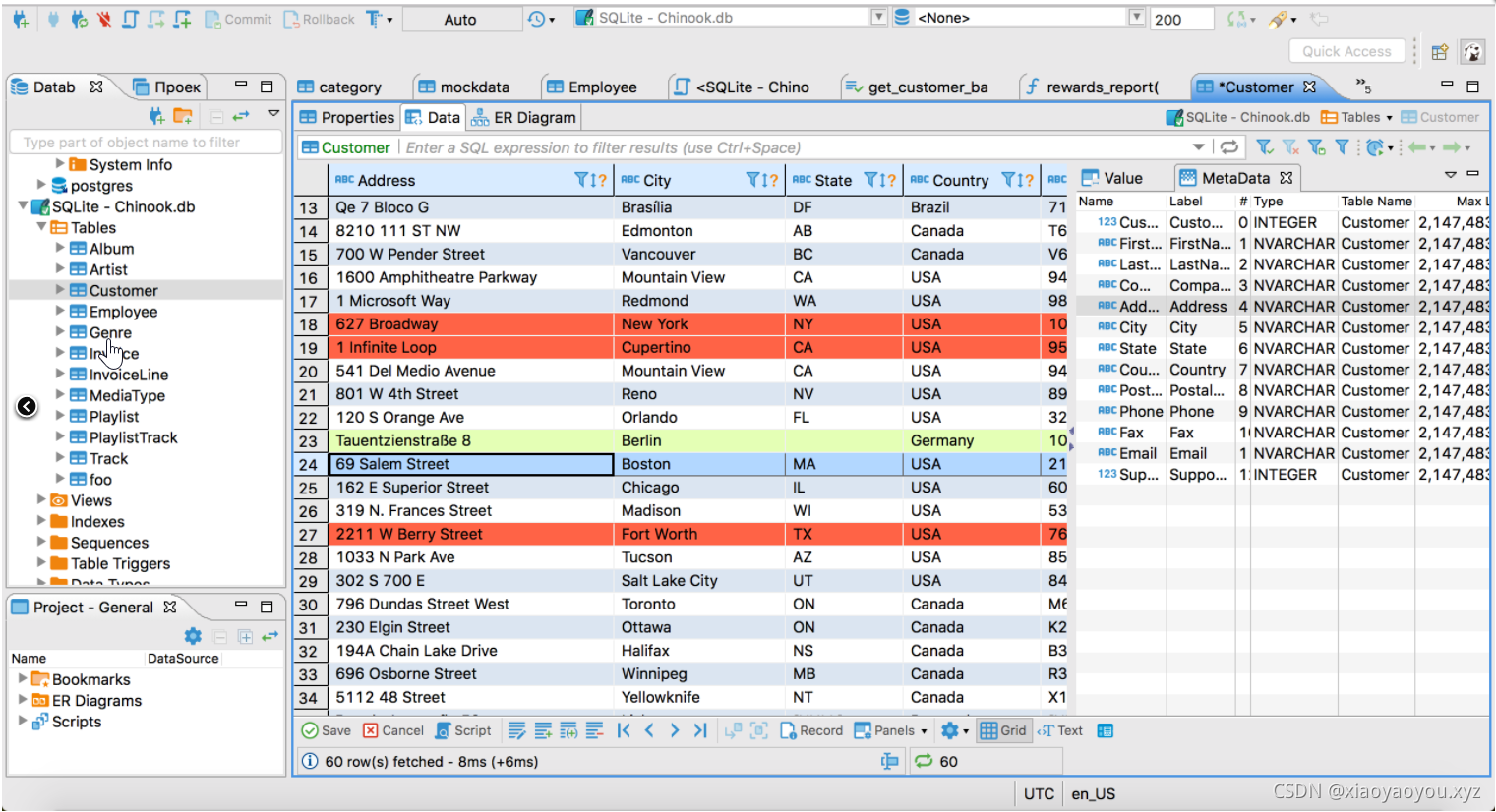Open the Value panel tab
Image resolution: width=1496 pixels, height=812 pixels.
coord(1112,178)
